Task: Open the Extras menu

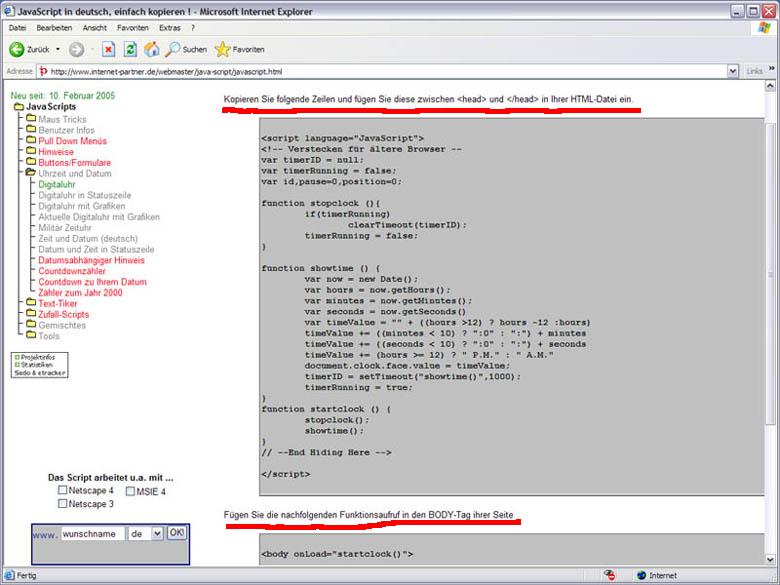Action: click(170, 28)
